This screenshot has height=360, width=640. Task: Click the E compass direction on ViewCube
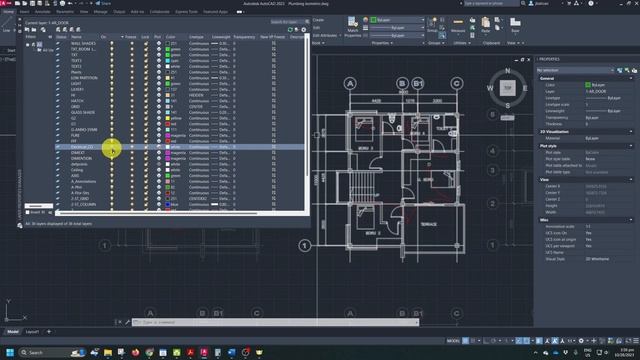click(525, 88)
